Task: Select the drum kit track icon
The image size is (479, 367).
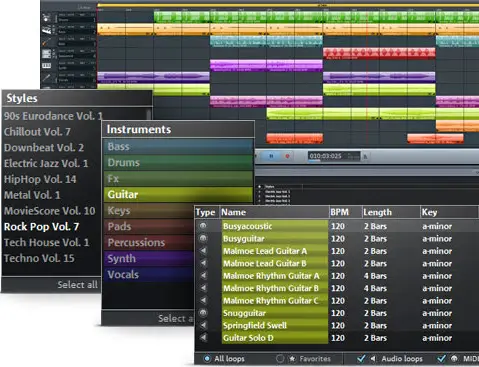Action: click(46, 18)
